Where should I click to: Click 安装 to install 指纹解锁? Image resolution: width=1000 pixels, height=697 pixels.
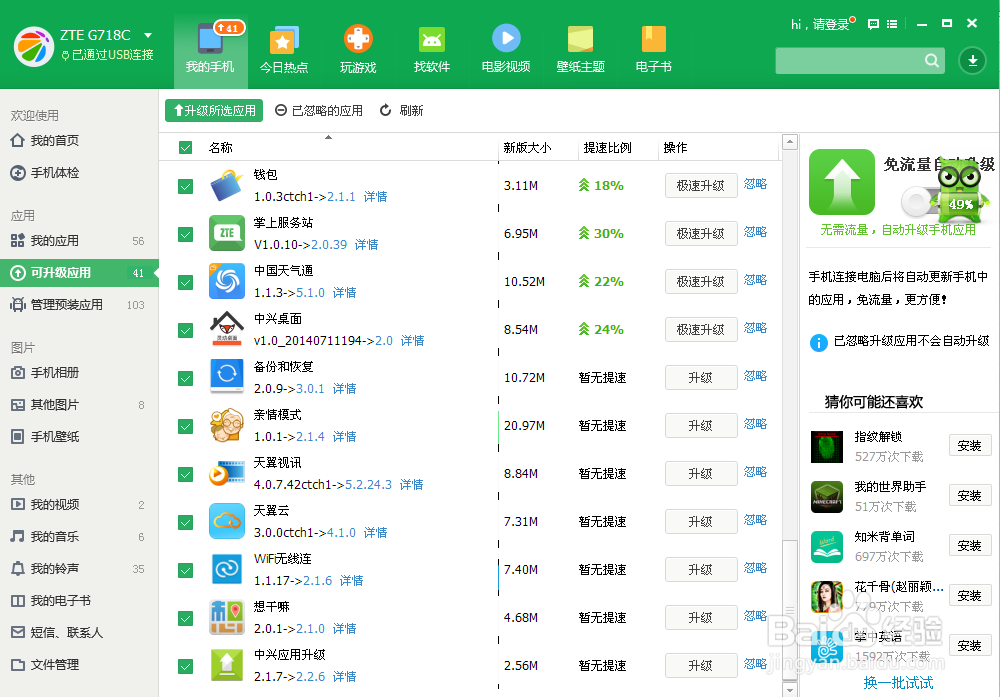(x=969, y=446)
